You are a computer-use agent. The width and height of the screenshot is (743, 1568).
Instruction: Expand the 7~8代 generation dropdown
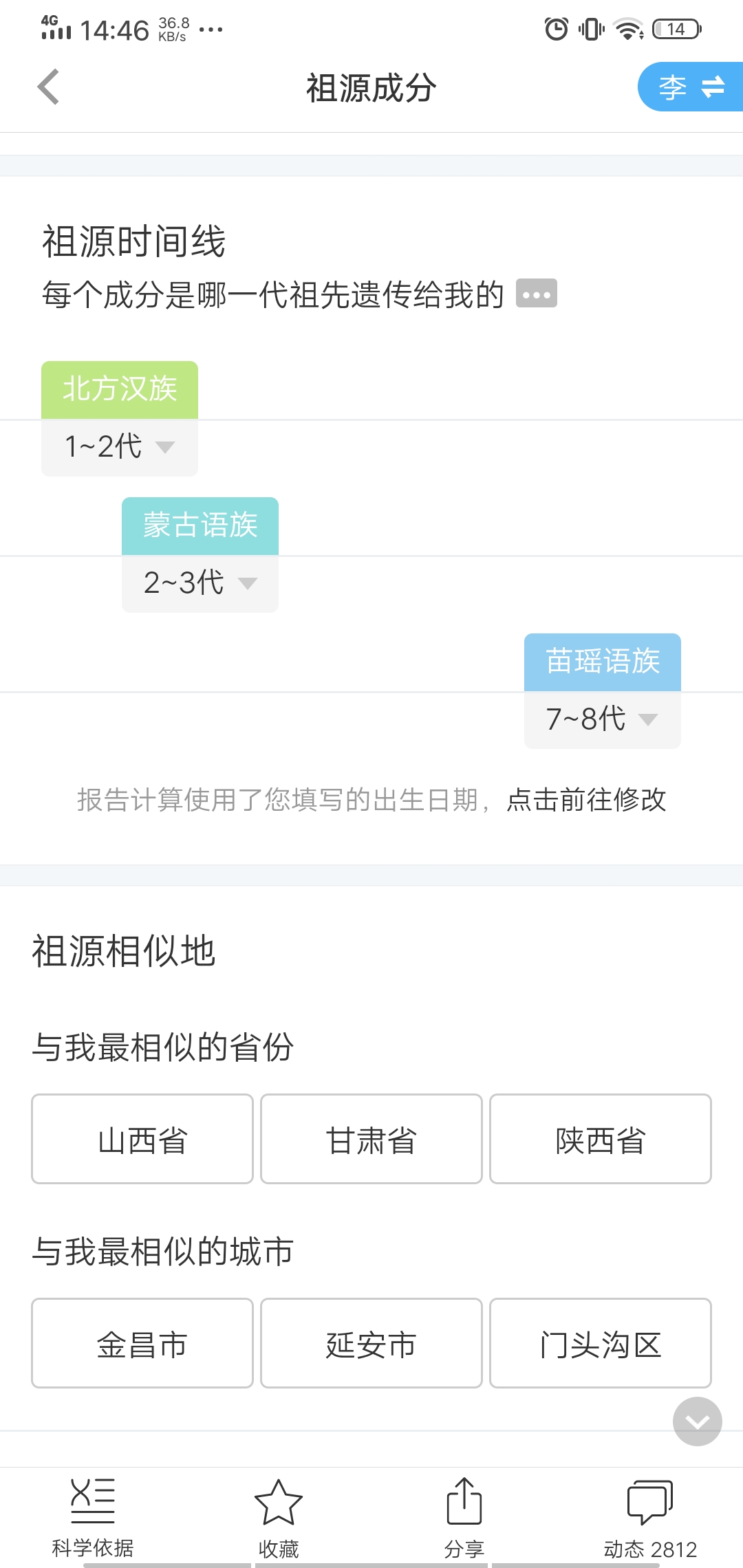pos(602,719)
